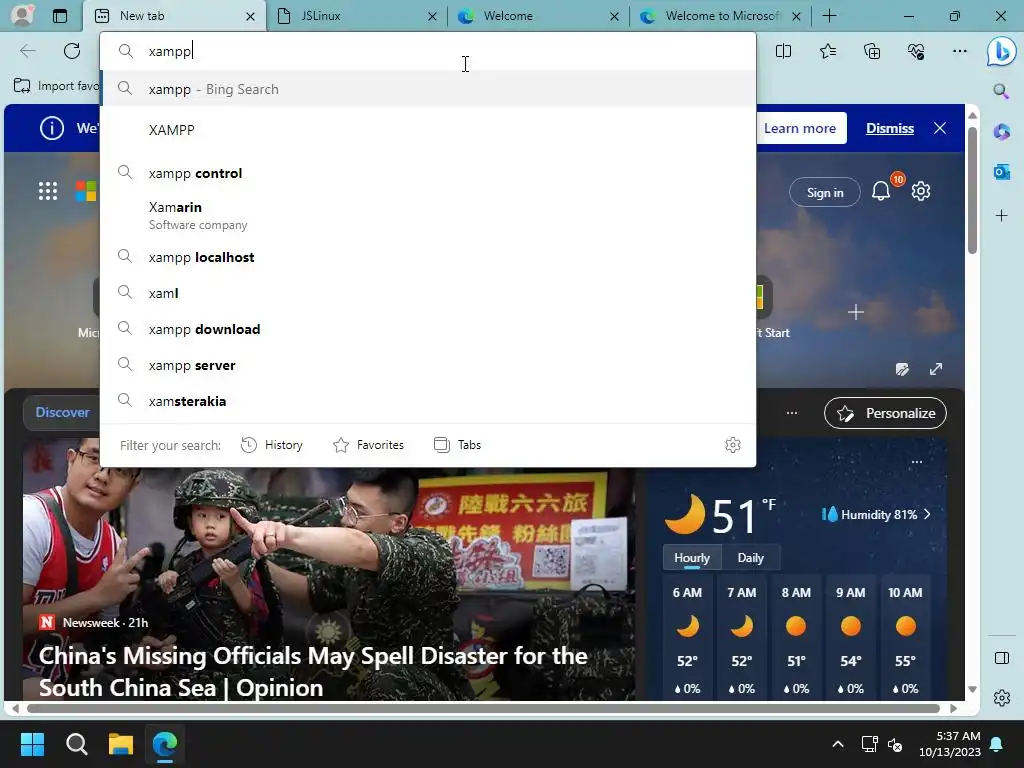This screenshot has height=768, width=1024.
Task: Expand the page layout arrows icon
Action: click(936, 369)
